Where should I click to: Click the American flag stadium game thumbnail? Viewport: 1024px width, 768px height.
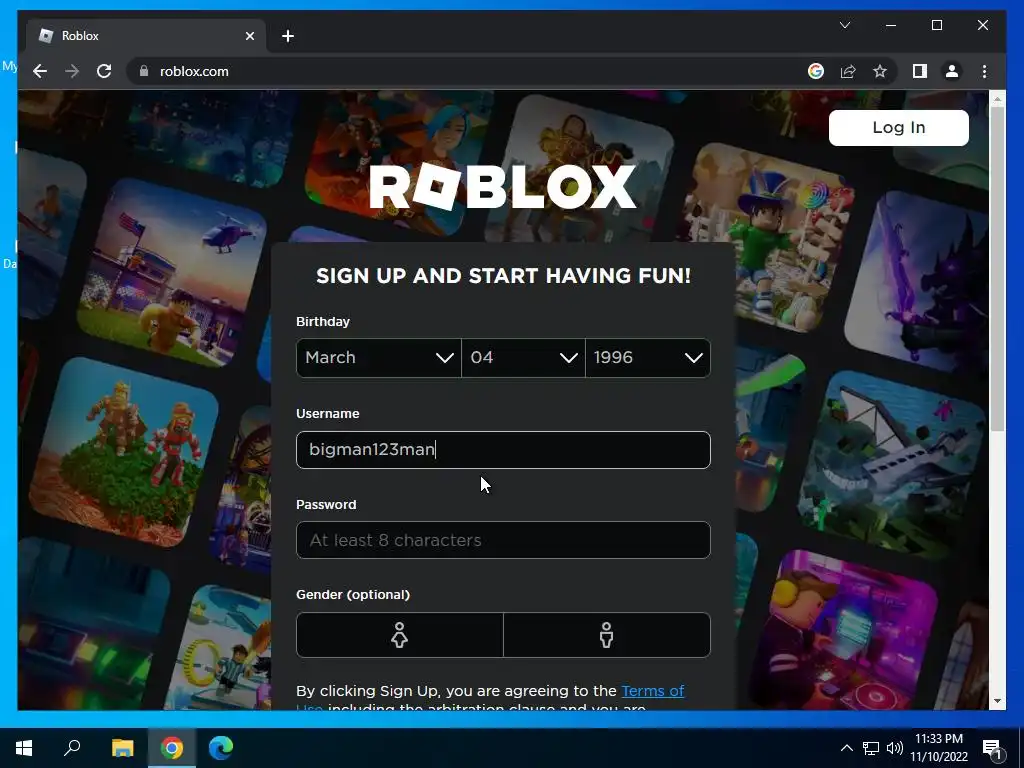click(172, 274)
